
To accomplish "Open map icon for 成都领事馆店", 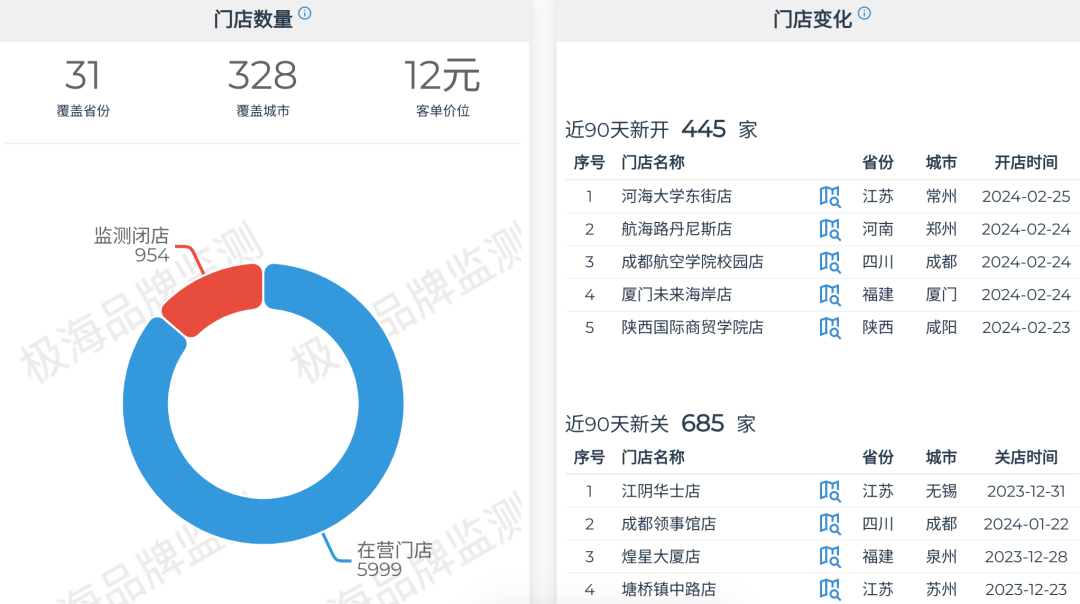I will (830, 524).
